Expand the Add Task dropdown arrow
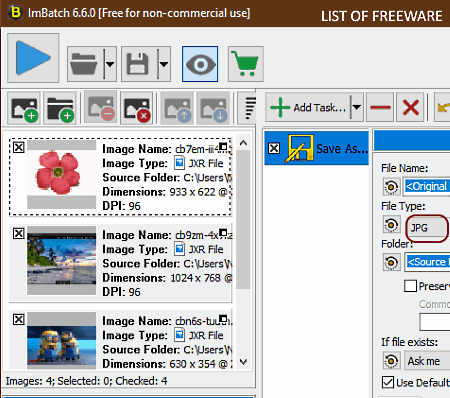Image resolution: width=450 pixels, height=398 pixels. point(356,107)
